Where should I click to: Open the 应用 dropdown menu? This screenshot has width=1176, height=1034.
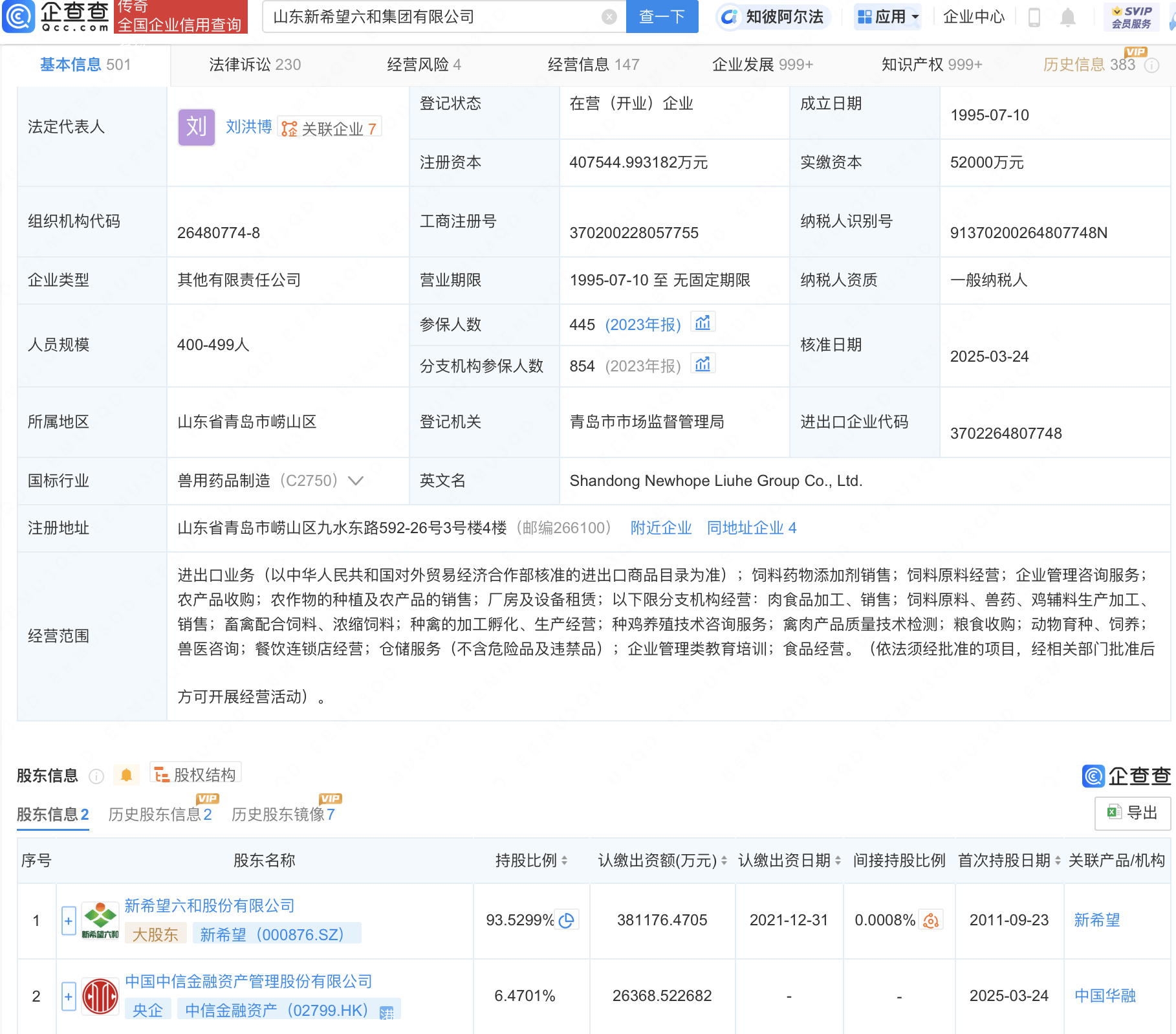888,17
